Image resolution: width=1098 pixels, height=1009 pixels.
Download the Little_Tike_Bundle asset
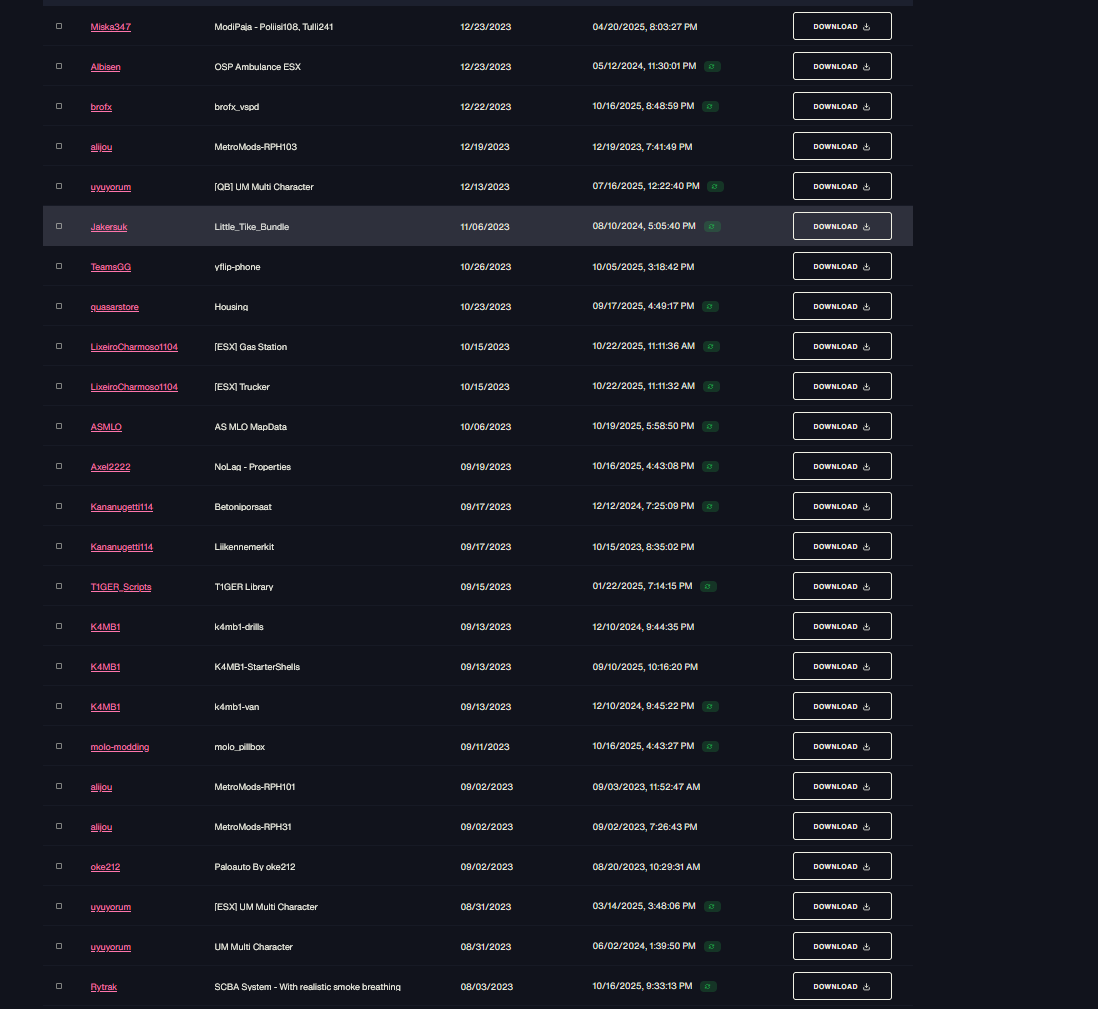pos(842,226)
